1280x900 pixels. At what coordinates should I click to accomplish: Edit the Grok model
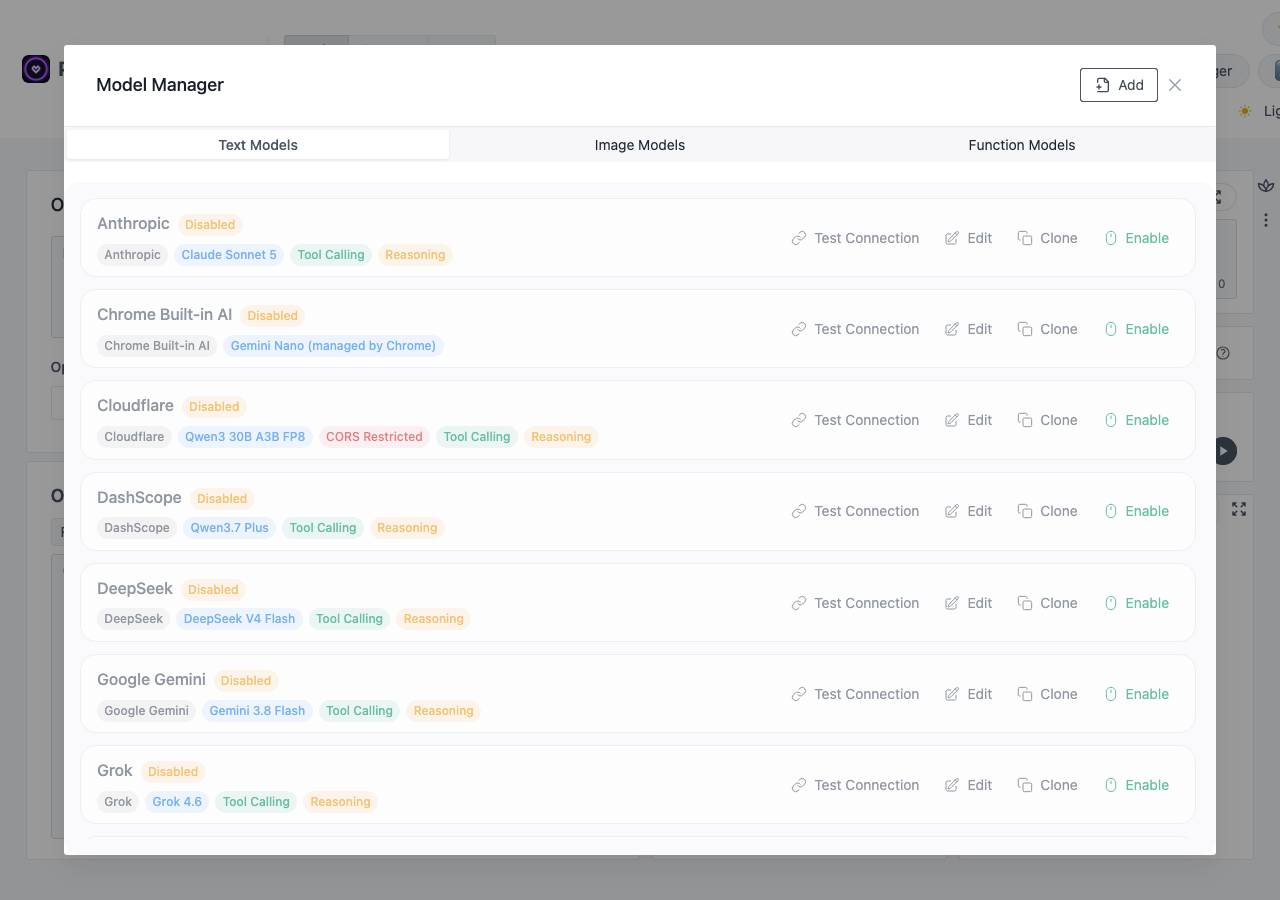point(969,785)
